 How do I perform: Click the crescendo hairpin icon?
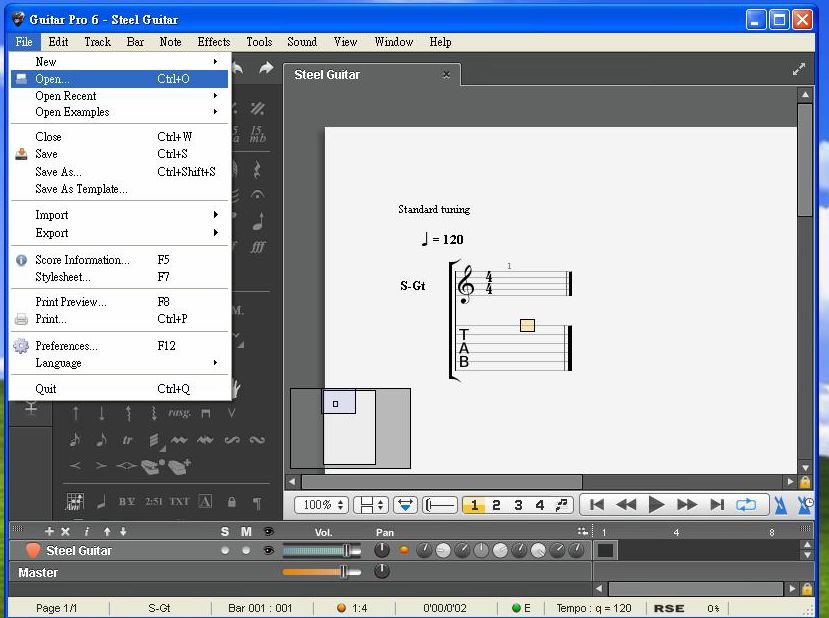(x=76, y=466)
